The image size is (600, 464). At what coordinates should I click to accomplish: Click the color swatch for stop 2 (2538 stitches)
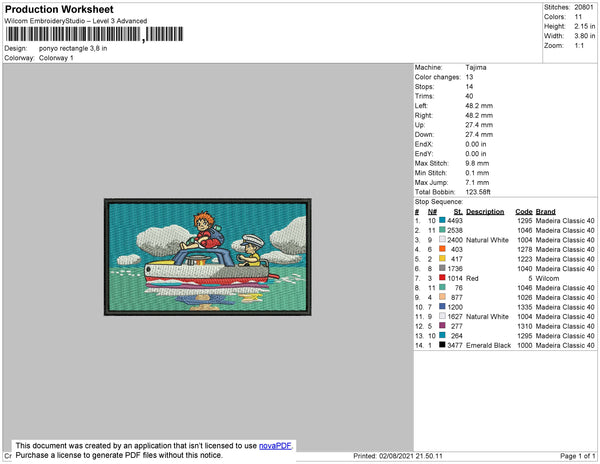pyautogui.click(x=442, y=230)
